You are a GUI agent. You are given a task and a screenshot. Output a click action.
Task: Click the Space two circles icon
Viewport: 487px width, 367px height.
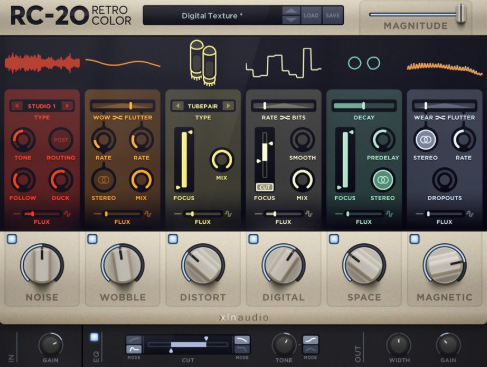point(364,63)
